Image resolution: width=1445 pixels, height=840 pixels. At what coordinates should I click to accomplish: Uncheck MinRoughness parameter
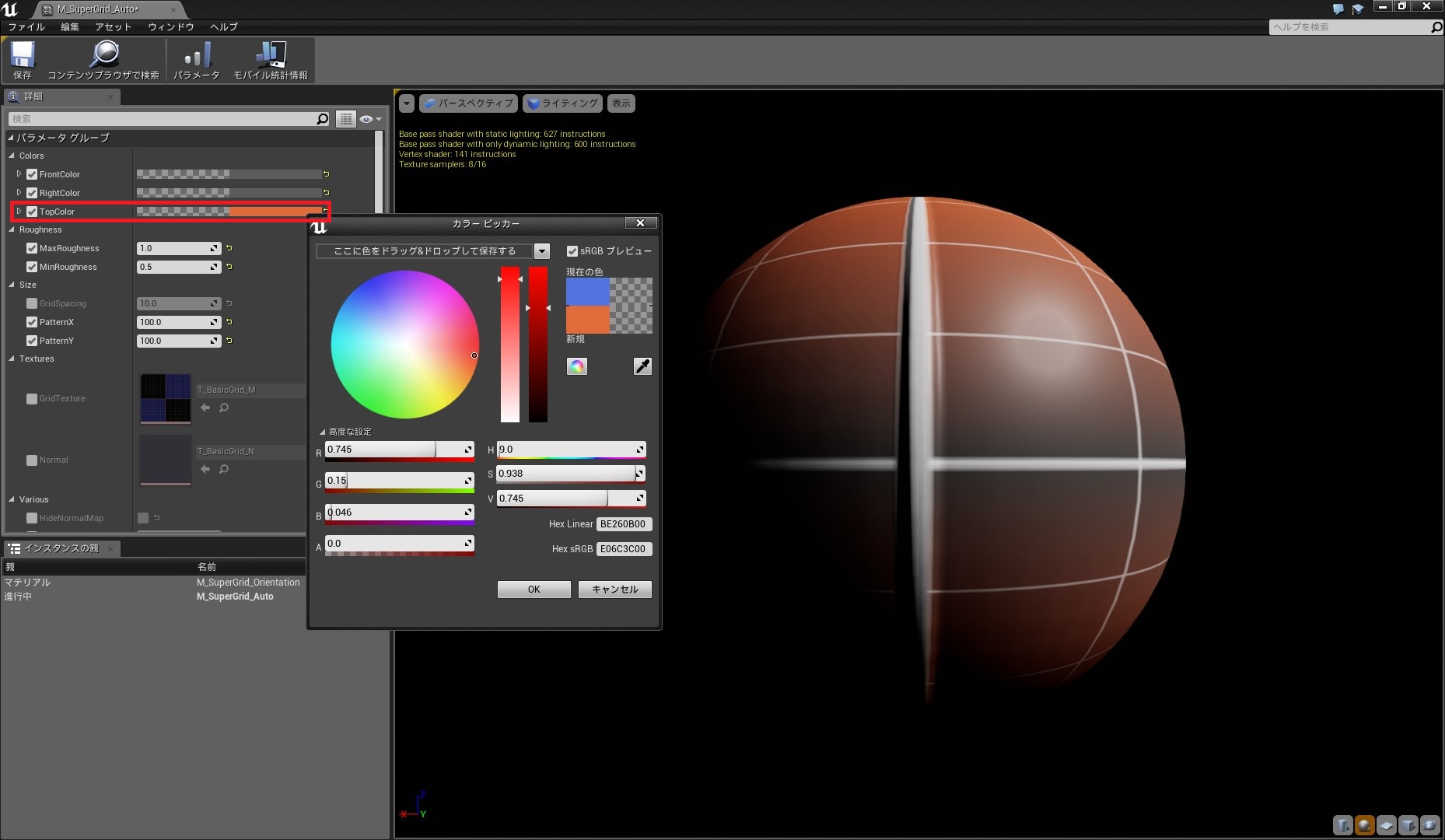click(x=32, y=267)
